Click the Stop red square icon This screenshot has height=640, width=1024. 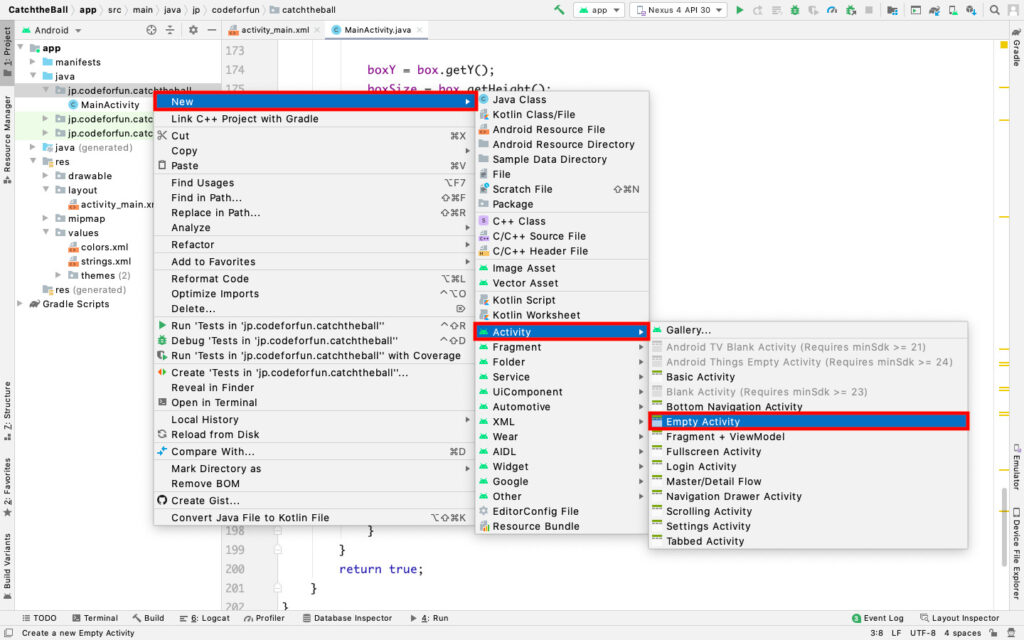(869, 10)
